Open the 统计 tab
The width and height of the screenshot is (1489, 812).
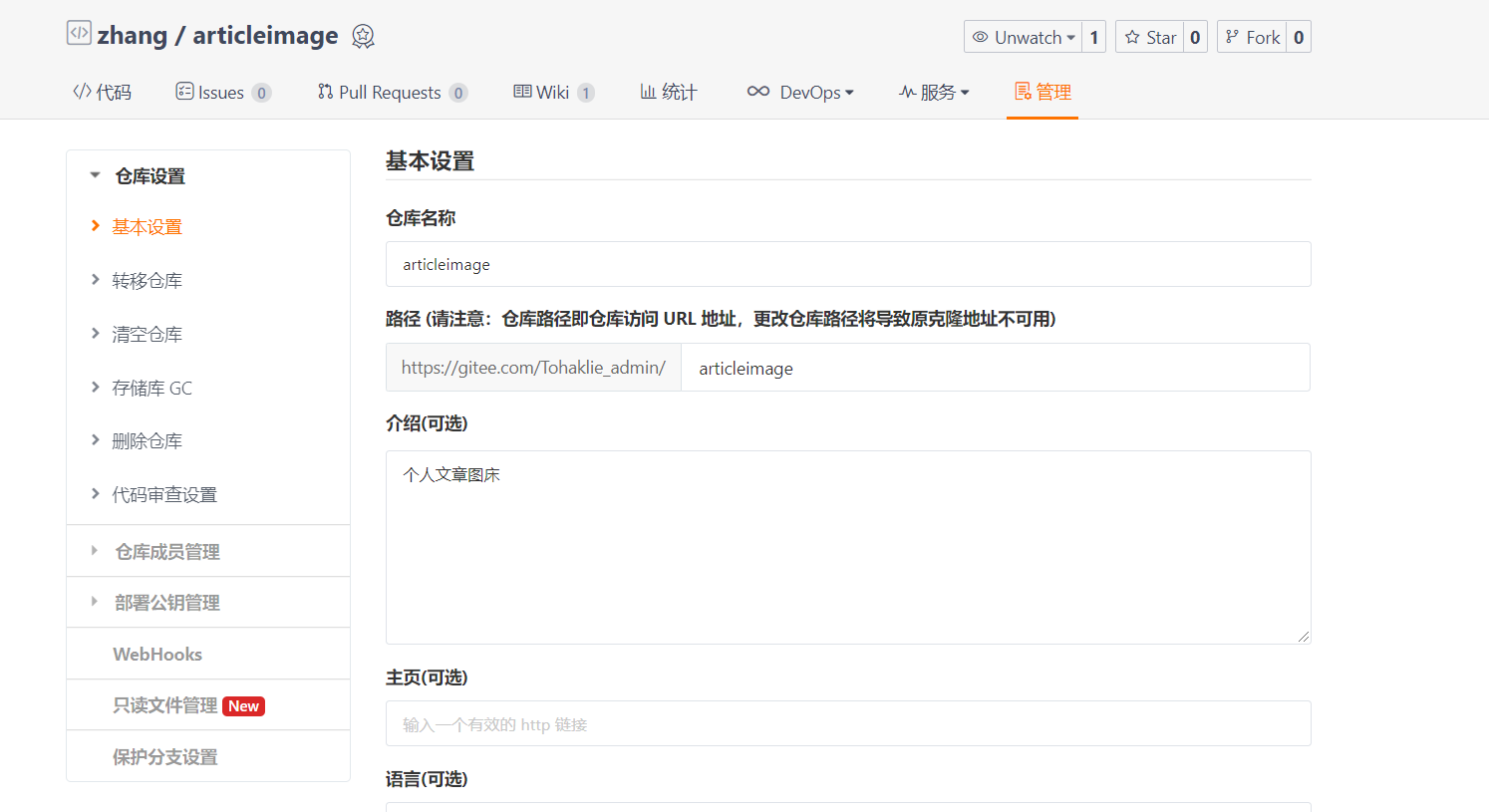(669, 92)
